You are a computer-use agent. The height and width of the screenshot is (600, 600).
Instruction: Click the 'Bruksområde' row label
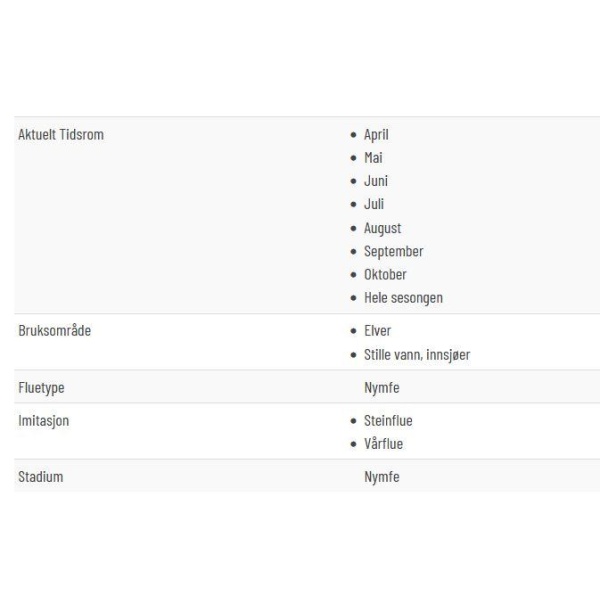[55, 331]
